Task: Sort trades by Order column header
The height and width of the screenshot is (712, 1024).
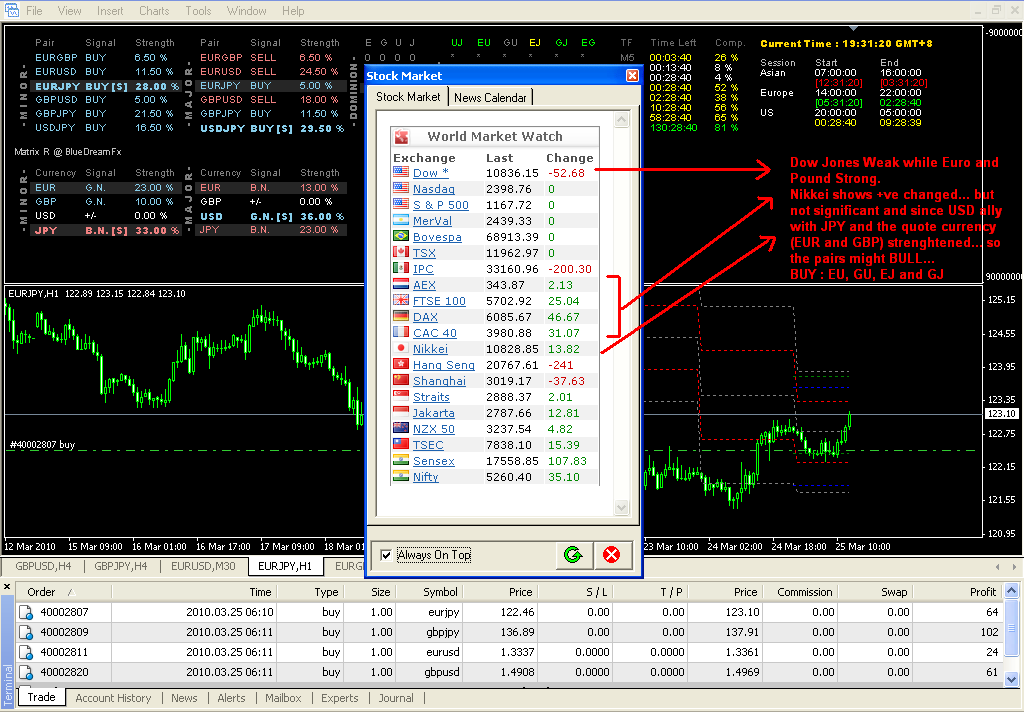Action: tap(63, 592)
